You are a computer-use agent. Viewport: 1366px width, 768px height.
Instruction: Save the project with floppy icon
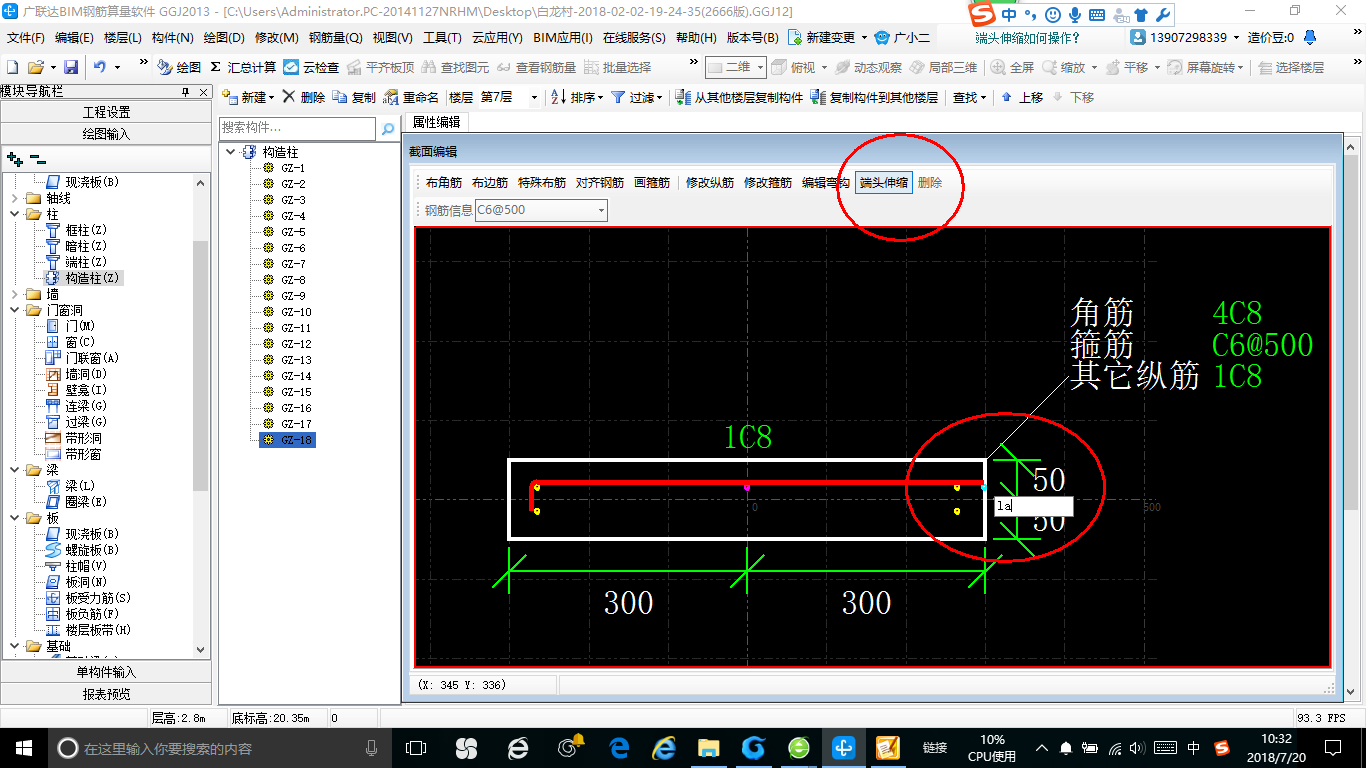(x=71, y=67)
